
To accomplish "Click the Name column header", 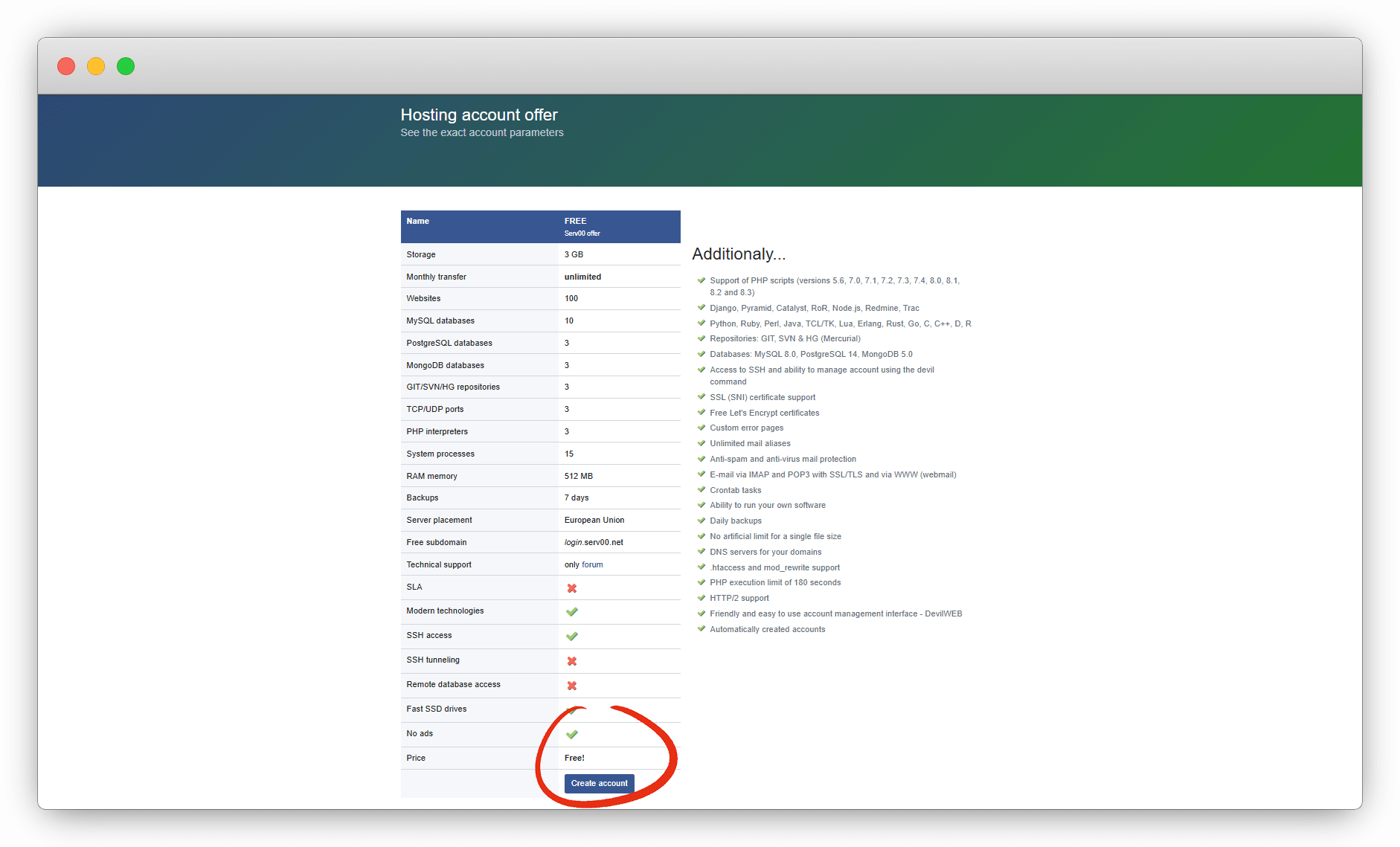I will pos(417,221).
